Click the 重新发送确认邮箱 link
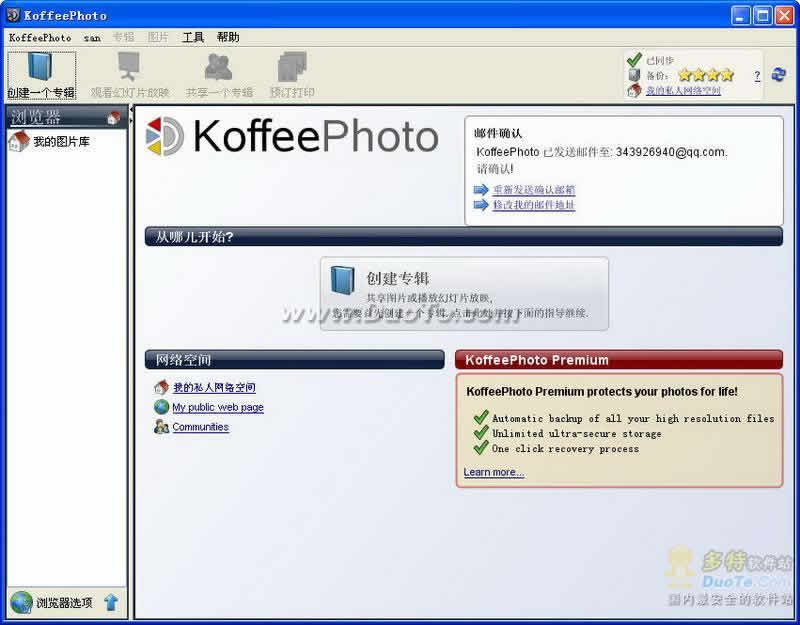800x625 pixels. point(534,190)
